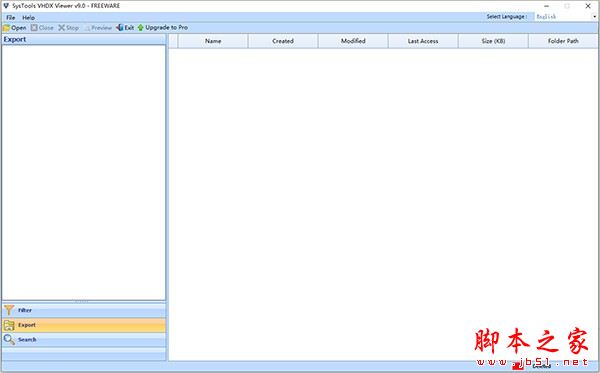Screen dimensions: 600x373
Task: Open the Select Language dropdown
Action: [566, 16]
